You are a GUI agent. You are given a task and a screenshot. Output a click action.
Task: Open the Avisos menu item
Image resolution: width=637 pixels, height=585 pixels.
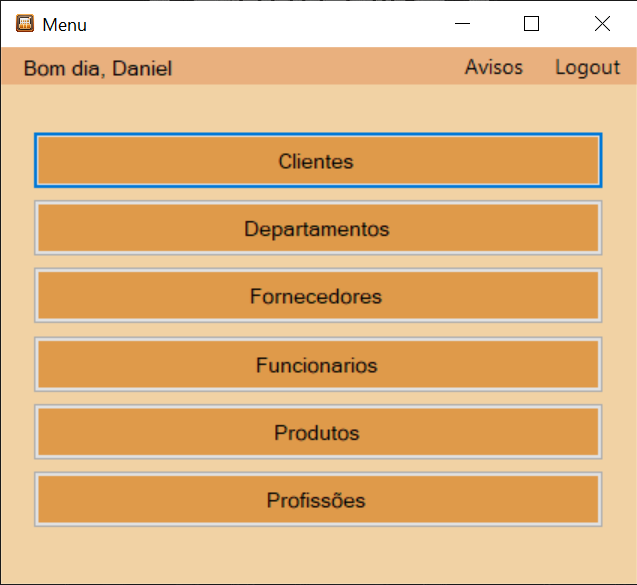pyautogui.click(x=494, y=67)
